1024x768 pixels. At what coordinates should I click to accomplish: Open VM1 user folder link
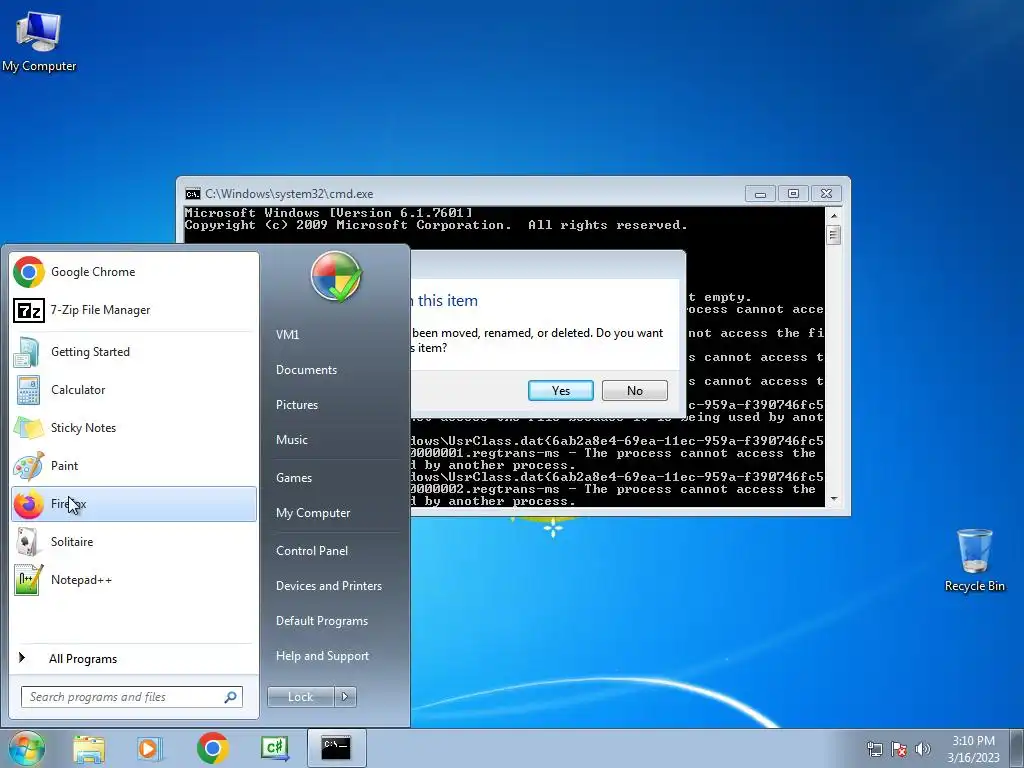(287, 334)
